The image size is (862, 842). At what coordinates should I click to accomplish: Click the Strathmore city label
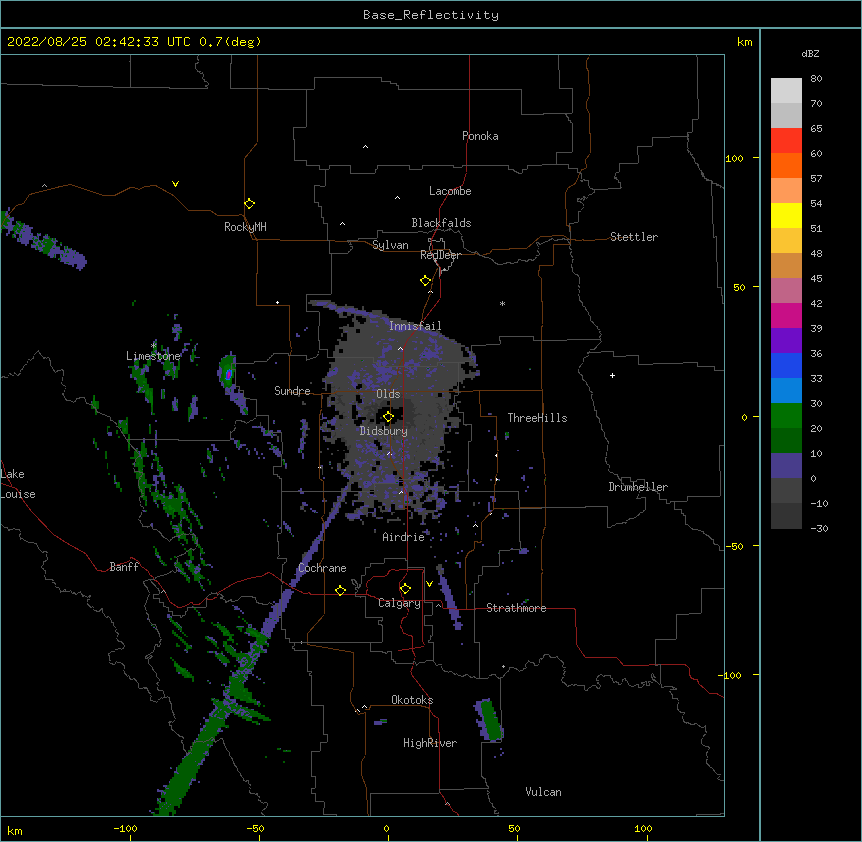point(516,608)
